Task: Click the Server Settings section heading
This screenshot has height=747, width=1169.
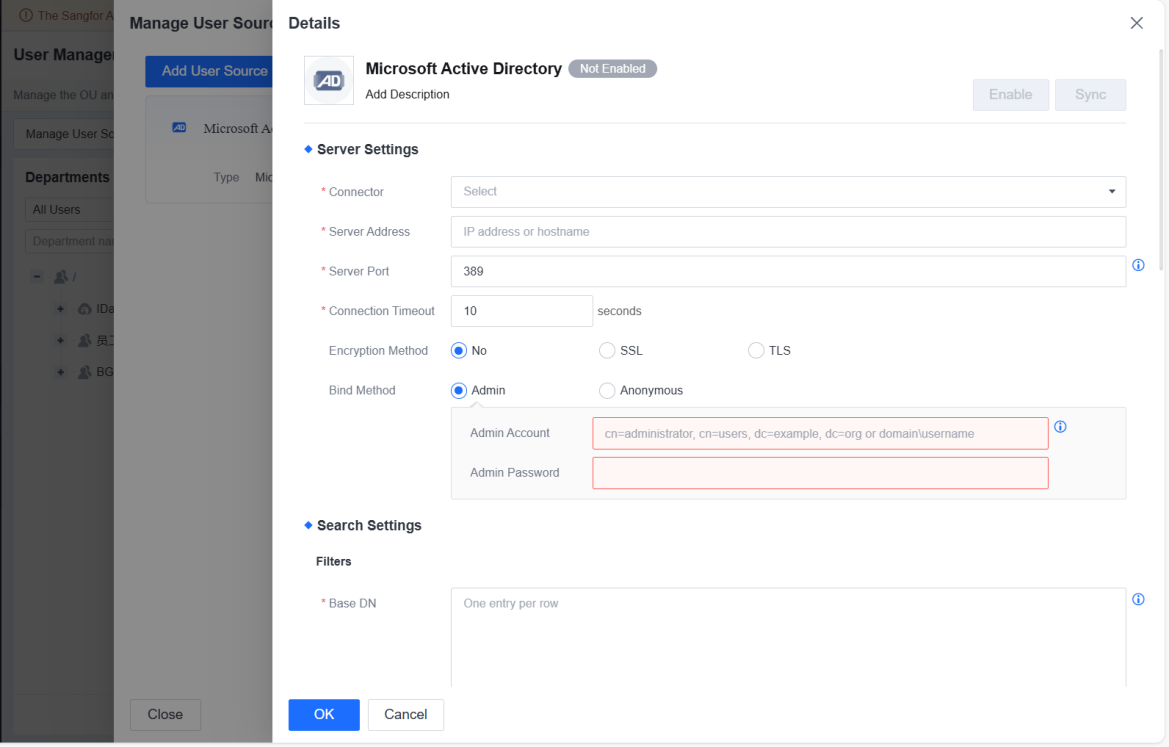Action: [x=368, y=149]
